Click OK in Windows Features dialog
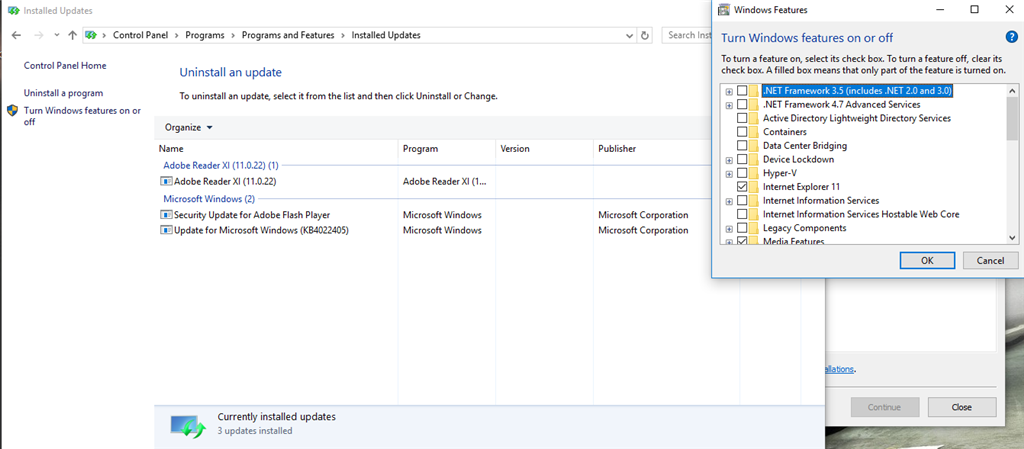The image size is (1024, 449). point(927,260)
